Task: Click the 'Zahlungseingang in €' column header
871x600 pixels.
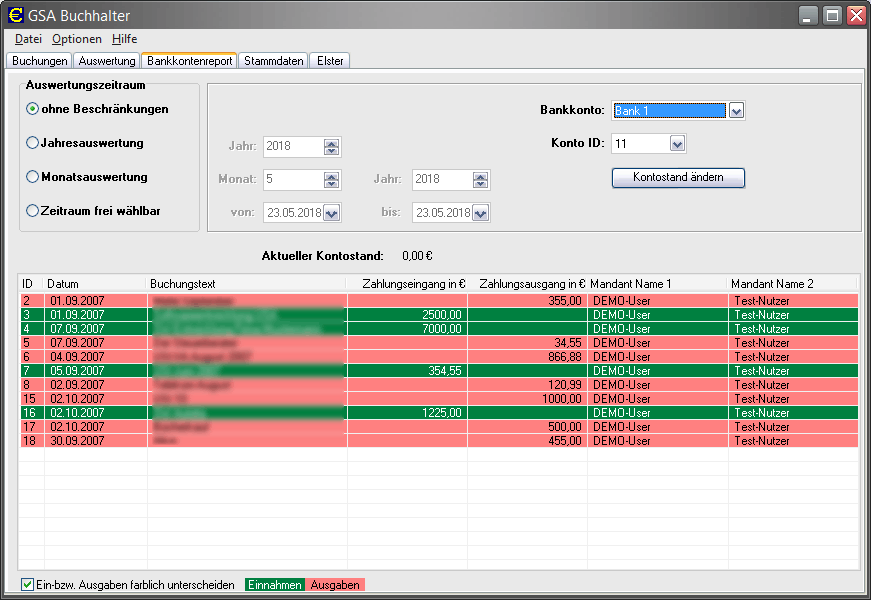Action: click(407, 284)
